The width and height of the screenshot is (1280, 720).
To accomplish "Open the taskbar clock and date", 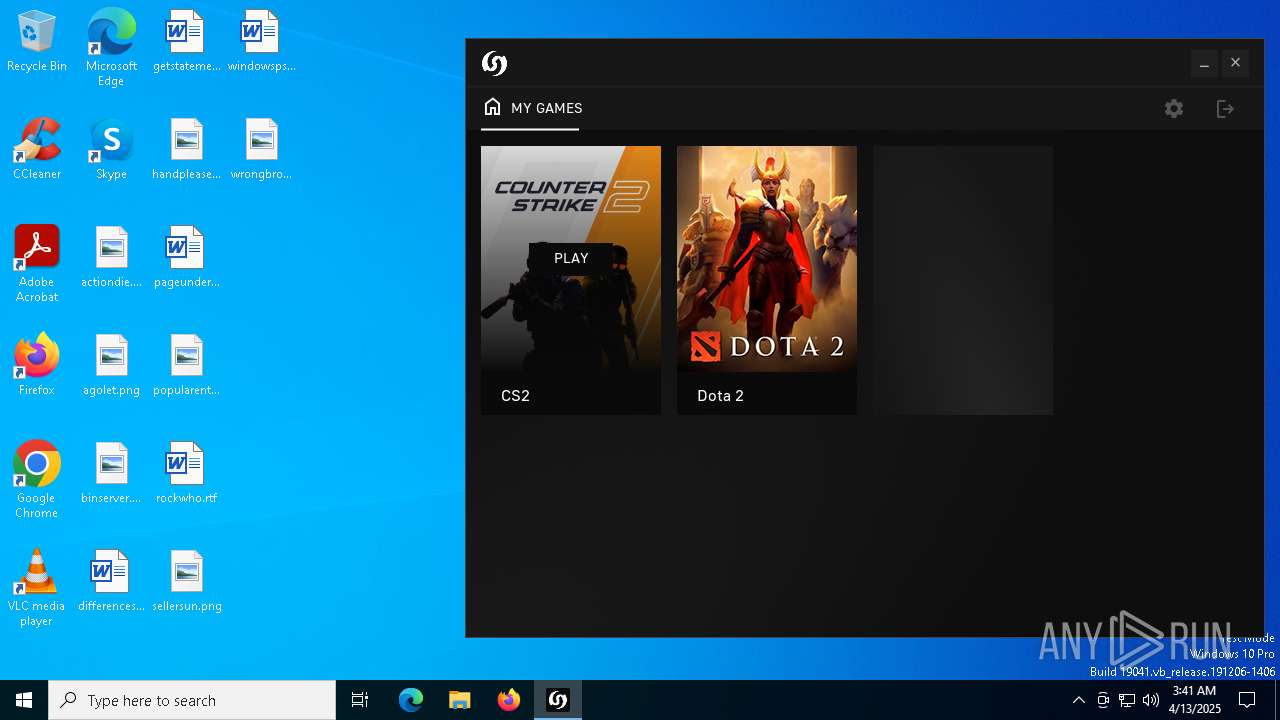I will point(1194,700).
